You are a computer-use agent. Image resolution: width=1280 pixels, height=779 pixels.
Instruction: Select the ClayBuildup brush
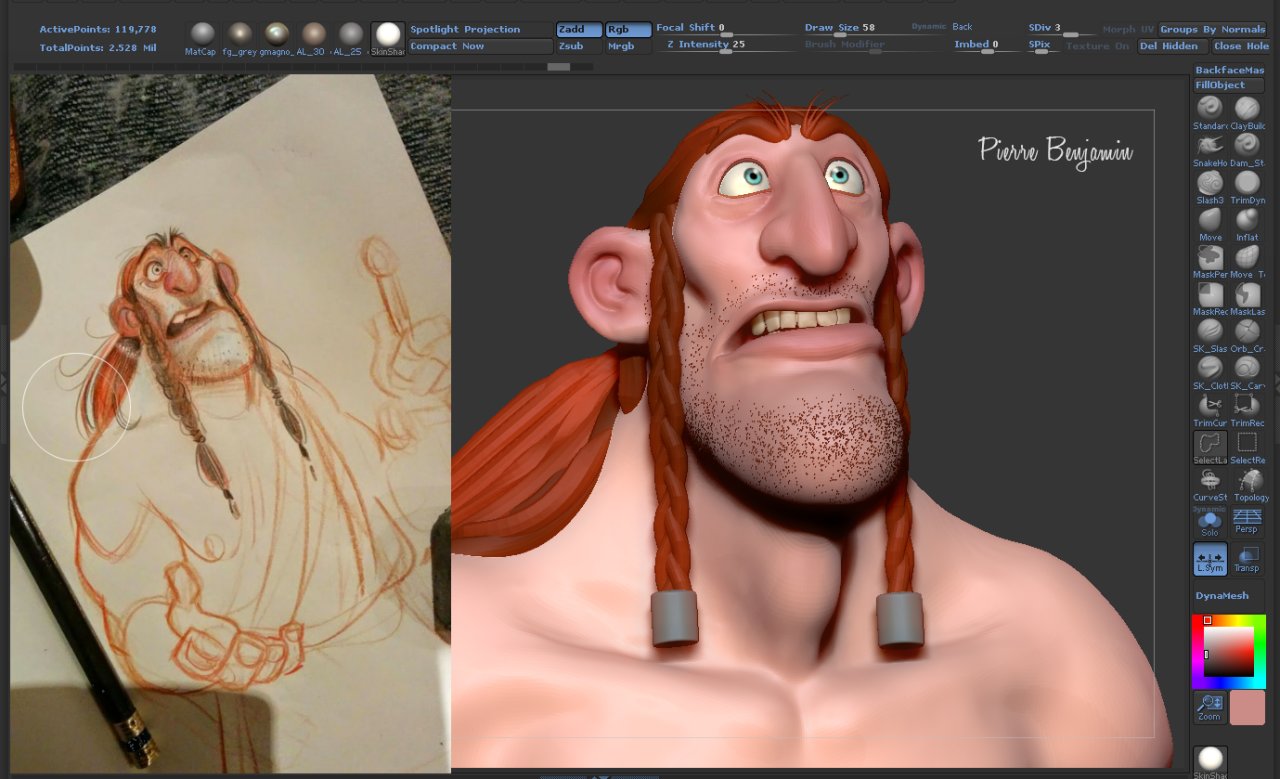(1247, 113)
